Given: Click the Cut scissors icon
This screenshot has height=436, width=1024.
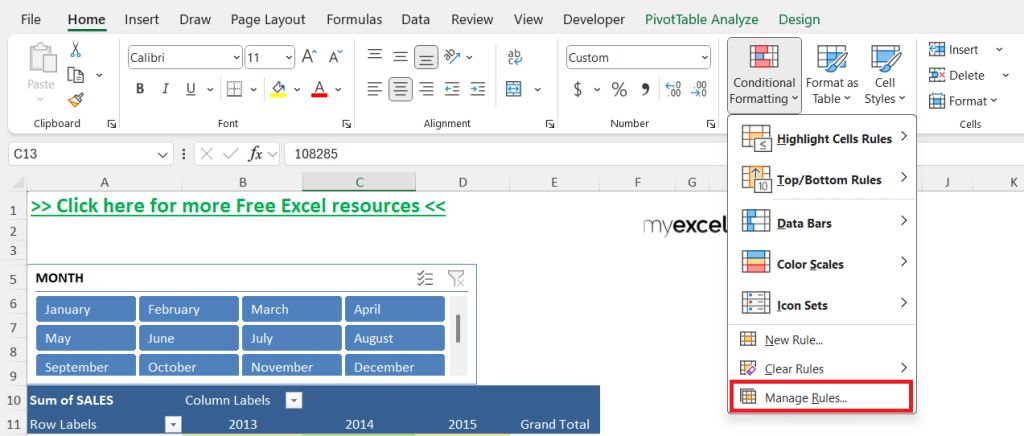Looking at the screenshot, I should (x=76, y=50).
